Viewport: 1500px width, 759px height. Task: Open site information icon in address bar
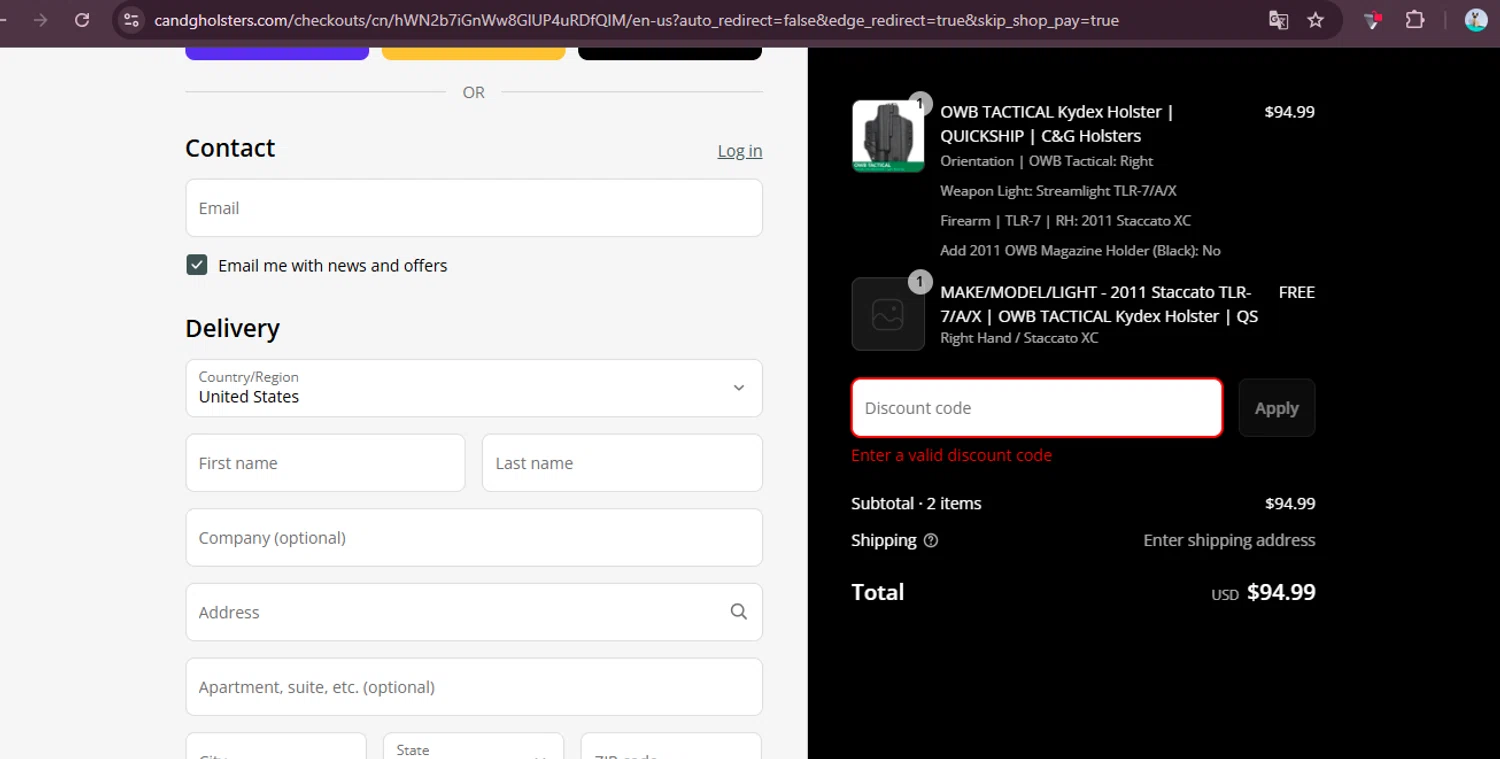tap(131, 20)
